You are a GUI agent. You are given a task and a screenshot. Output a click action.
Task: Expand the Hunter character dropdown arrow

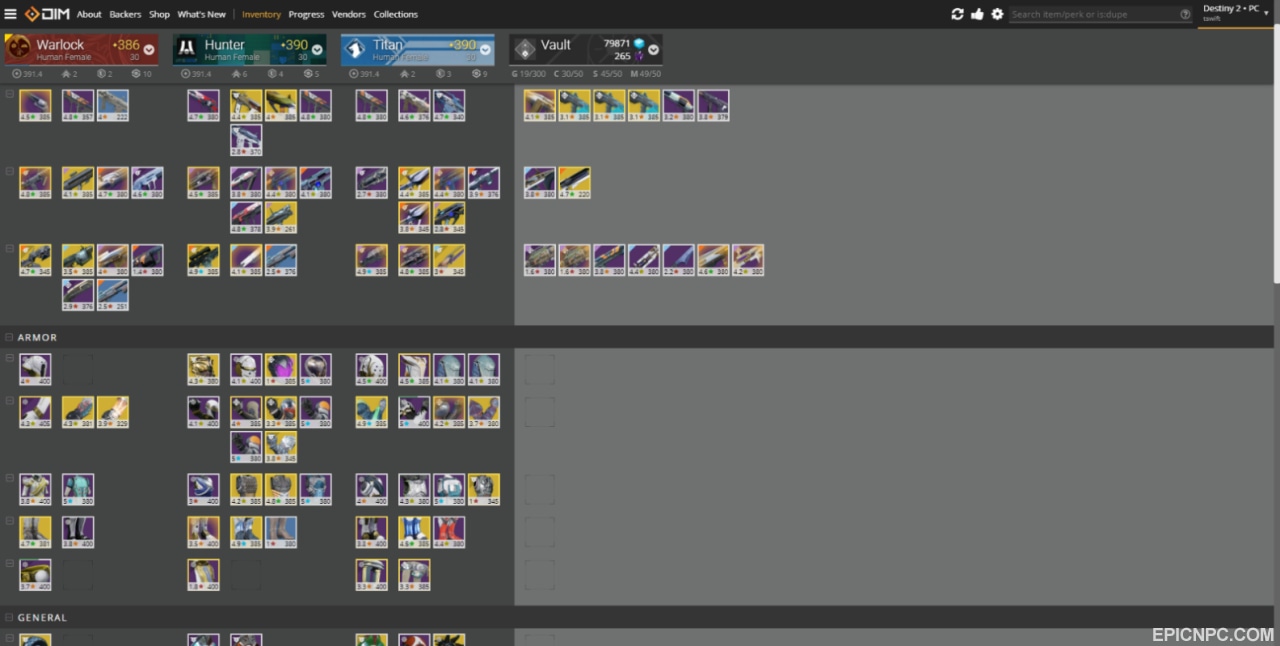[x=317, y=49]
